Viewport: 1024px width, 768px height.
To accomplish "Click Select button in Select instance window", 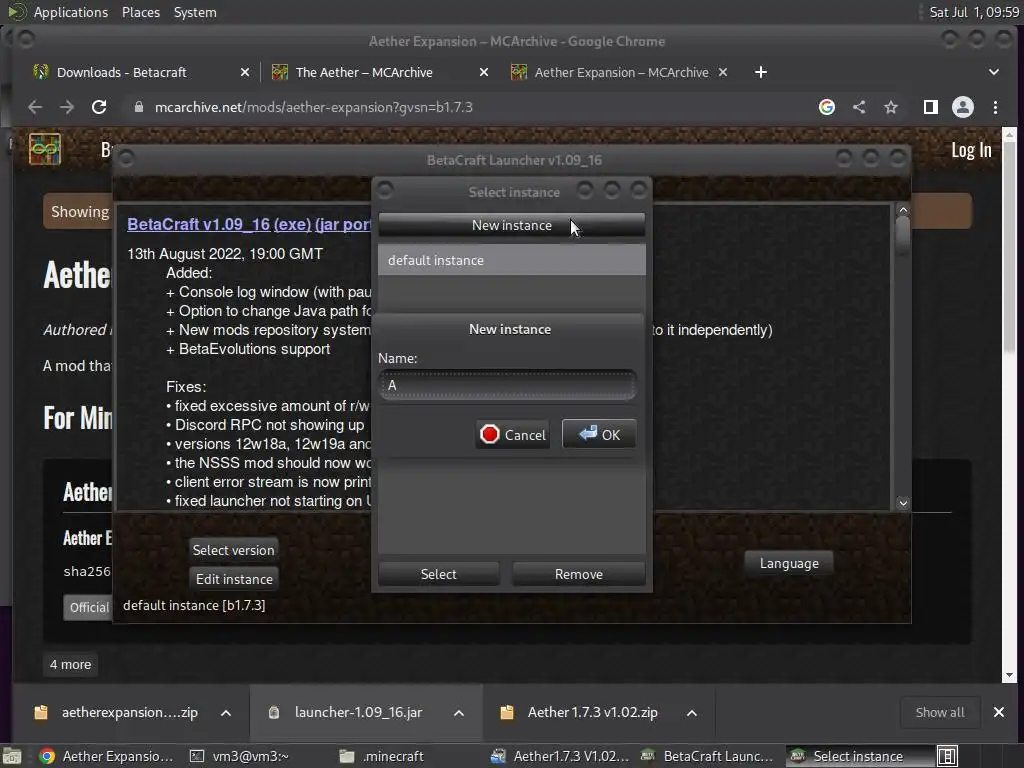I will coord(438,574).
